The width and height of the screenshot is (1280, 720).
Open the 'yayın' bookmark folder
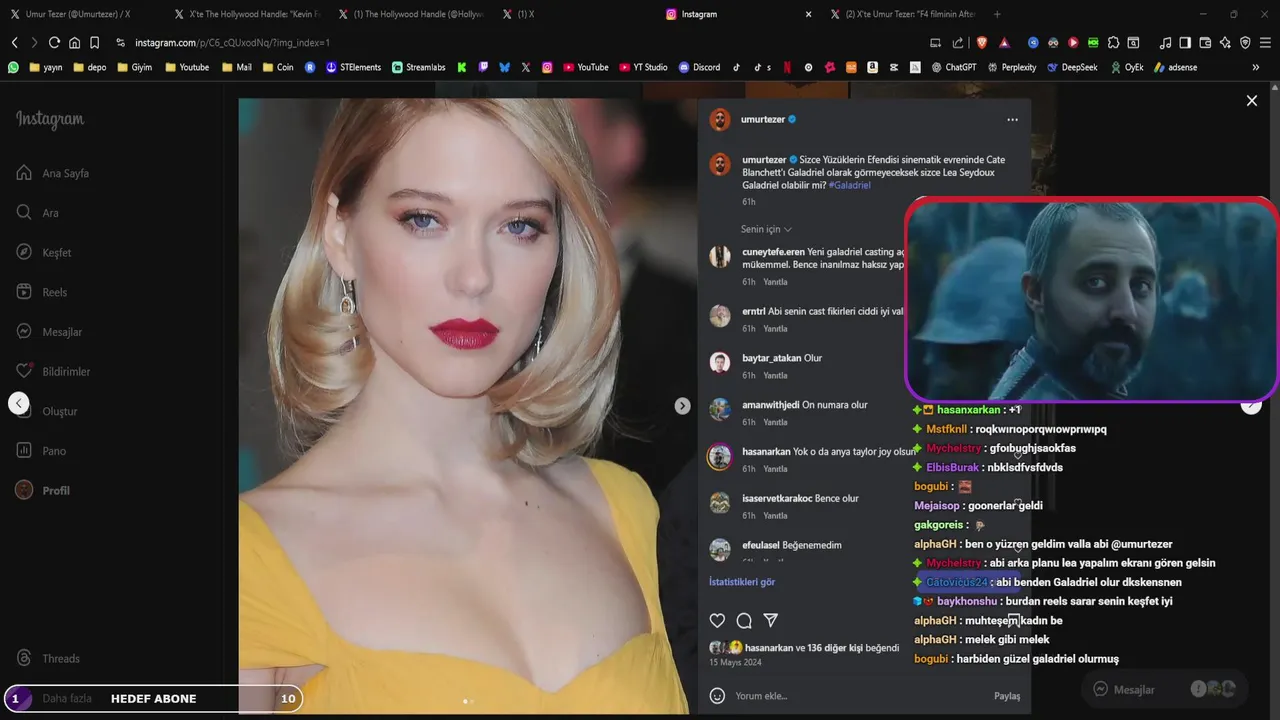click(x=45, y=67)
